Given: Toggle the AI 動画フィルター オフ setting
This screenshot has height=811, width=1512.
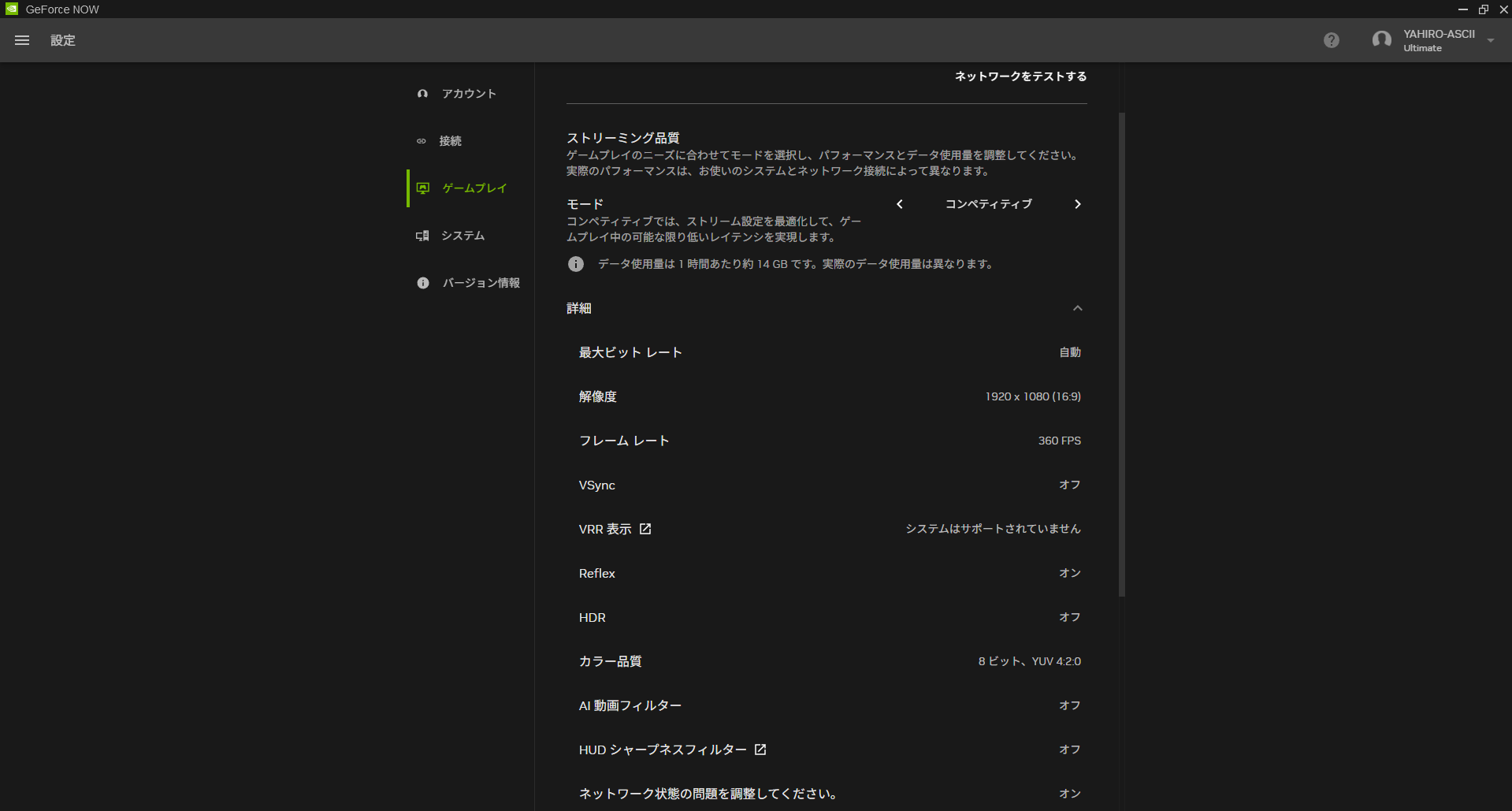Looking at the screenshot, I should pyautogui.click(x=1070, y=705).
